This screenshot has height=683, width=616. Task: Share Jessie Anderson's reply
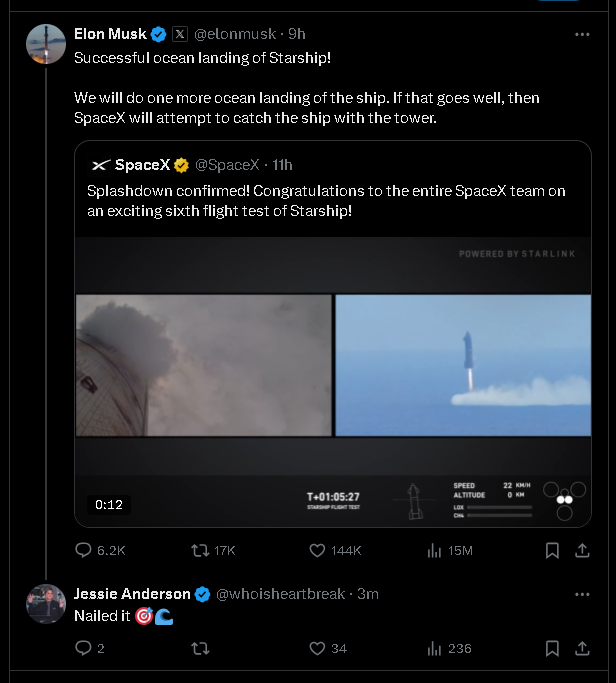pos(582,648)
